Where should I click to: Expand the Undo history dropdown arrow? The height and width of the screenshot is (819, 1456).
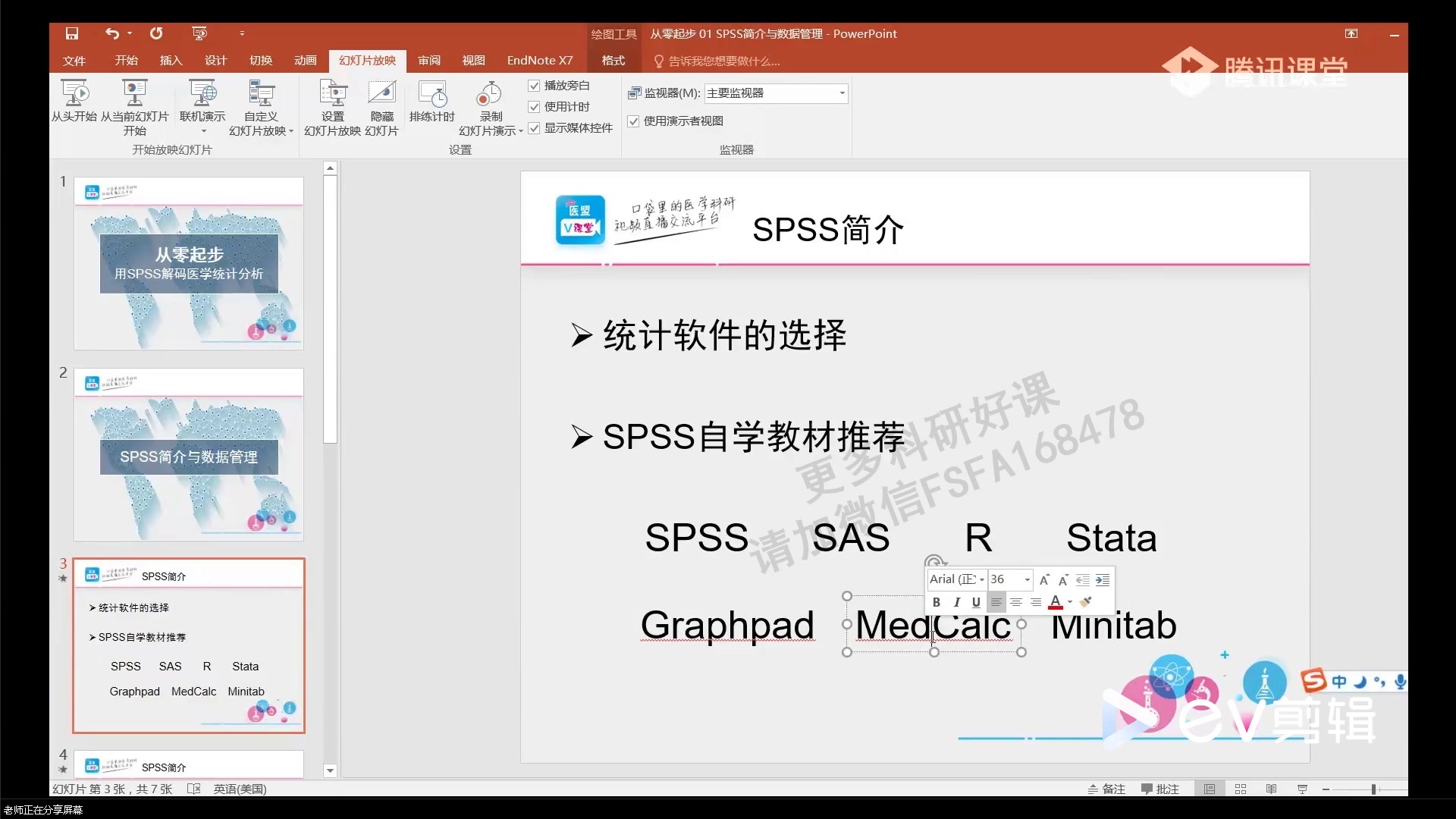click(130, 33)
